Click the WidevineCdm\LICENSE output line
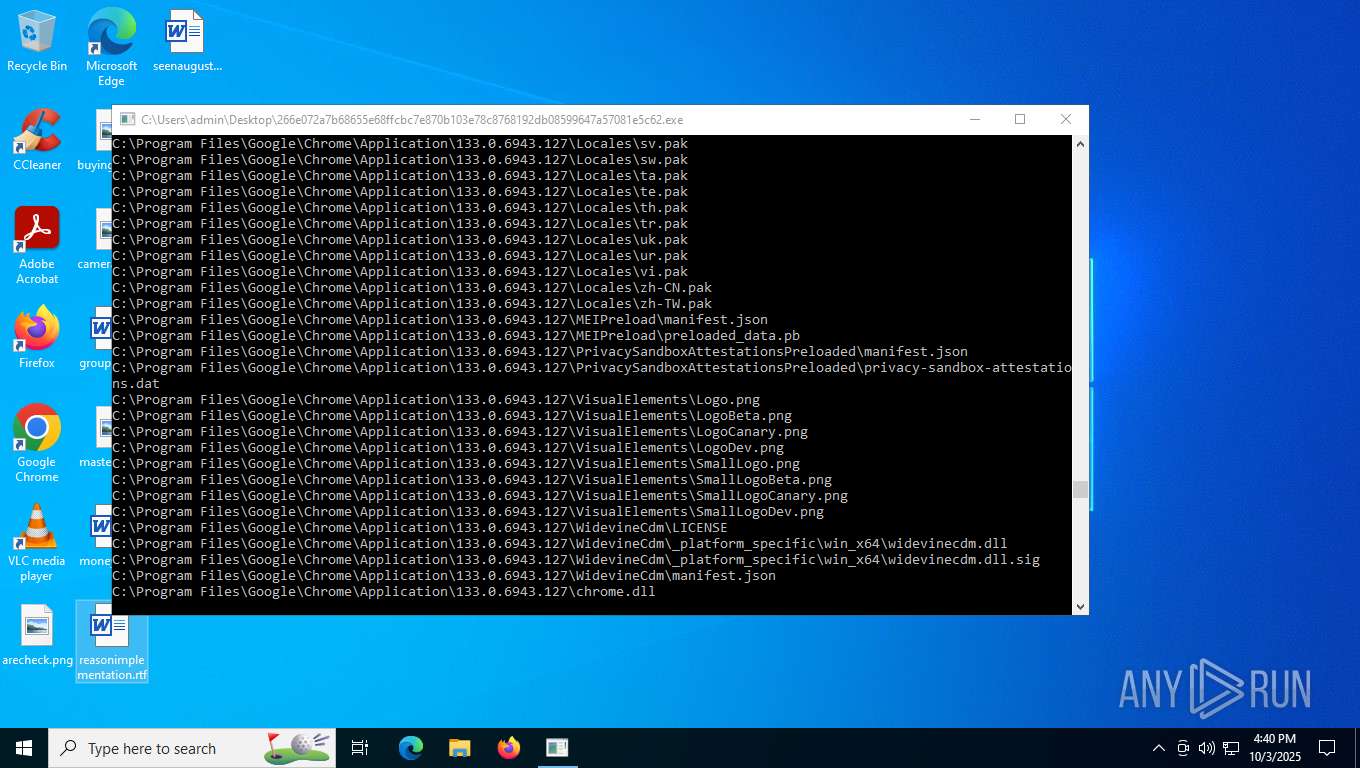This screenshot has height=768, width=1360. pos(420,528)
